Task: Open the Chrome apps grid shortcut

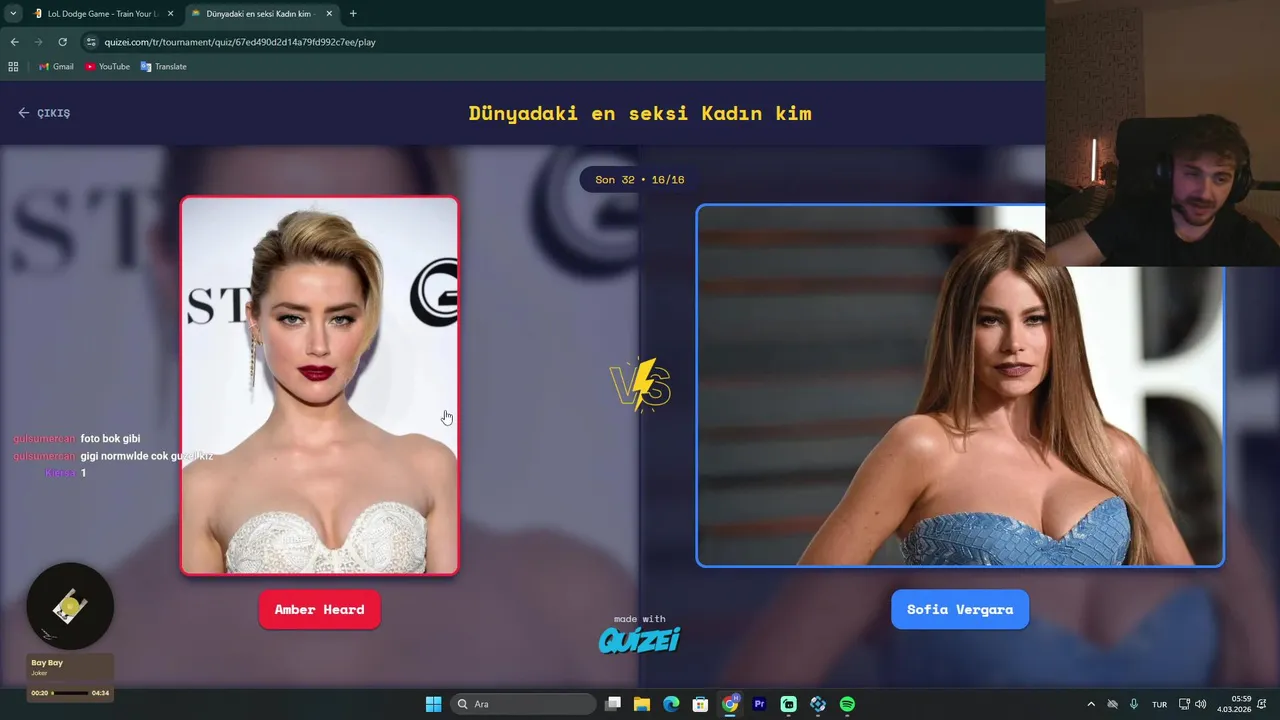Action: pos(13,66)
